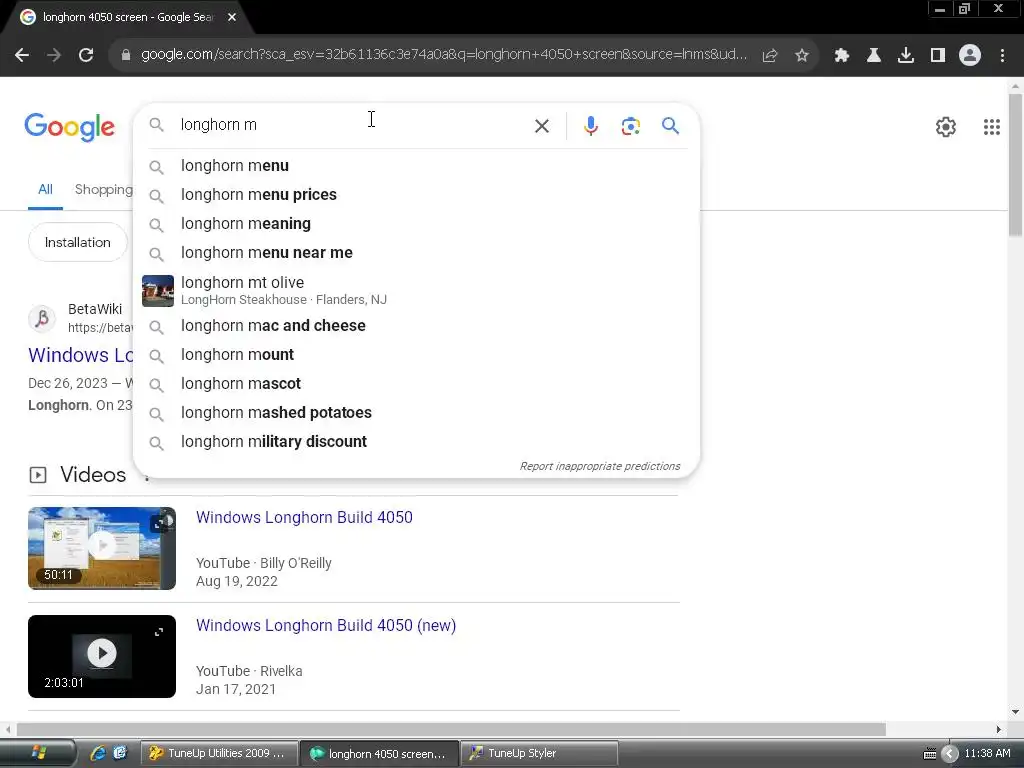This screenshot has height=768, width=1024.
Task: Play the 50:11 video thumbnail
Action: 102,548
